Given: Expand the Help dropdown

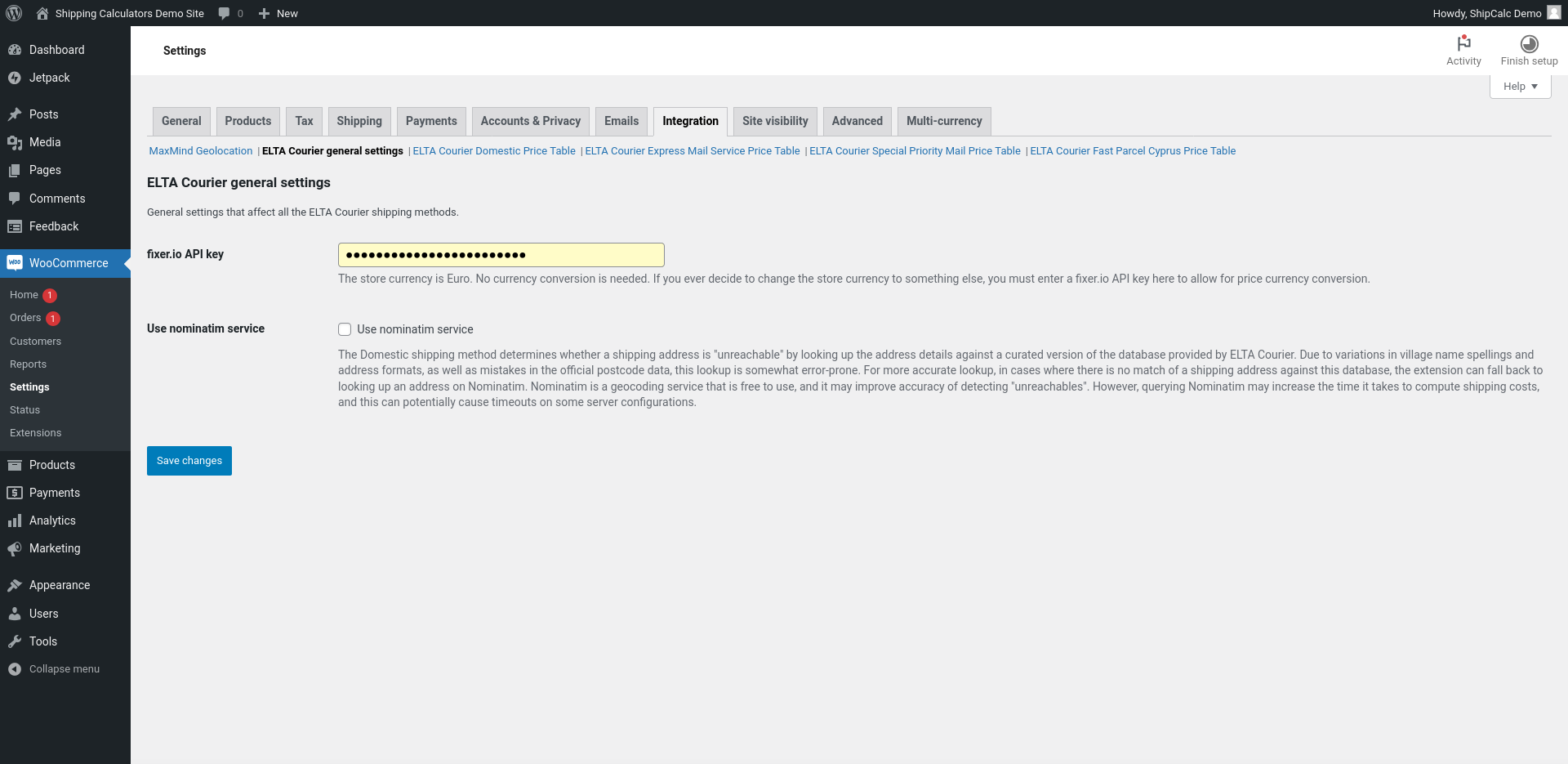Looking at the screenshot, I should point(1520,87).
